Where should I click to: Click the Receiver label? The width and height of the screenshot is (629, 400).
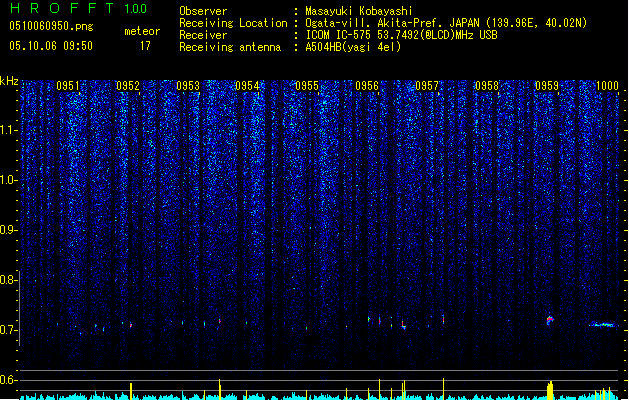[203, 35]
